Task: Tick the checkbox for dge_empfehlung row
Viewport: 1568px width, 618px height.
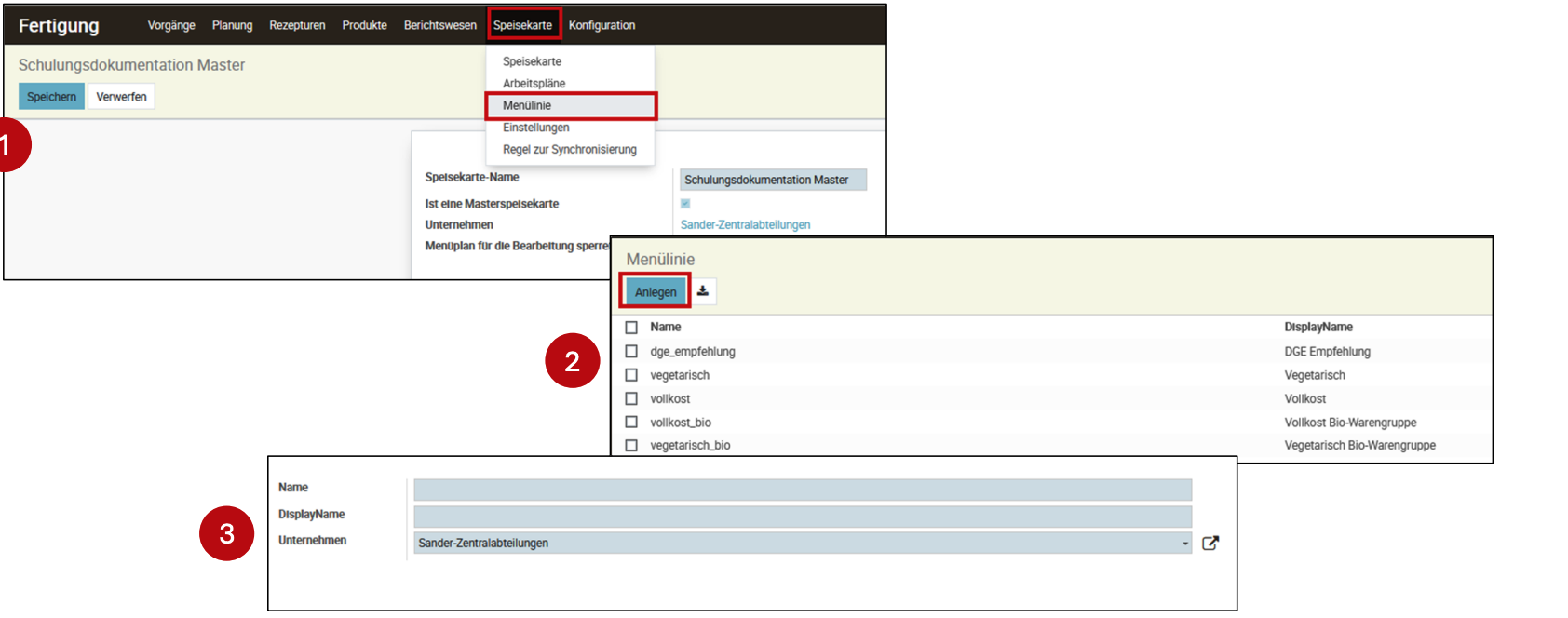Action: tap(631, 352)
